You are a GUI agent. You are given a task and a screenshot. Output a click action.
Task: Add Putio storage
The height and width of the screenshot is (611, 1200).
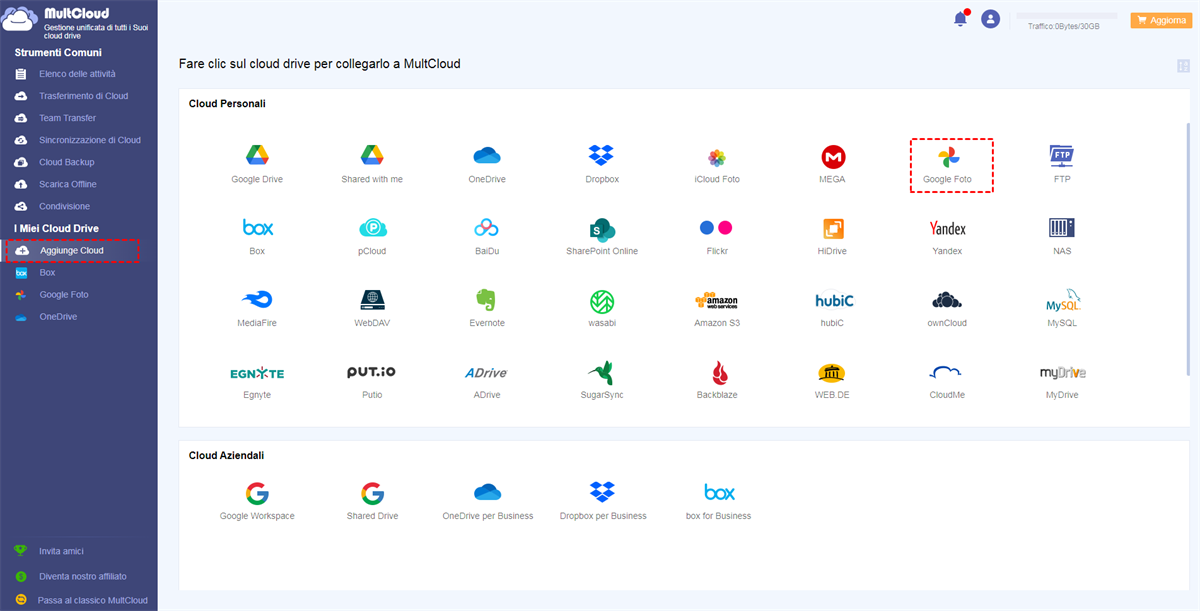click(x=372, y=381)
